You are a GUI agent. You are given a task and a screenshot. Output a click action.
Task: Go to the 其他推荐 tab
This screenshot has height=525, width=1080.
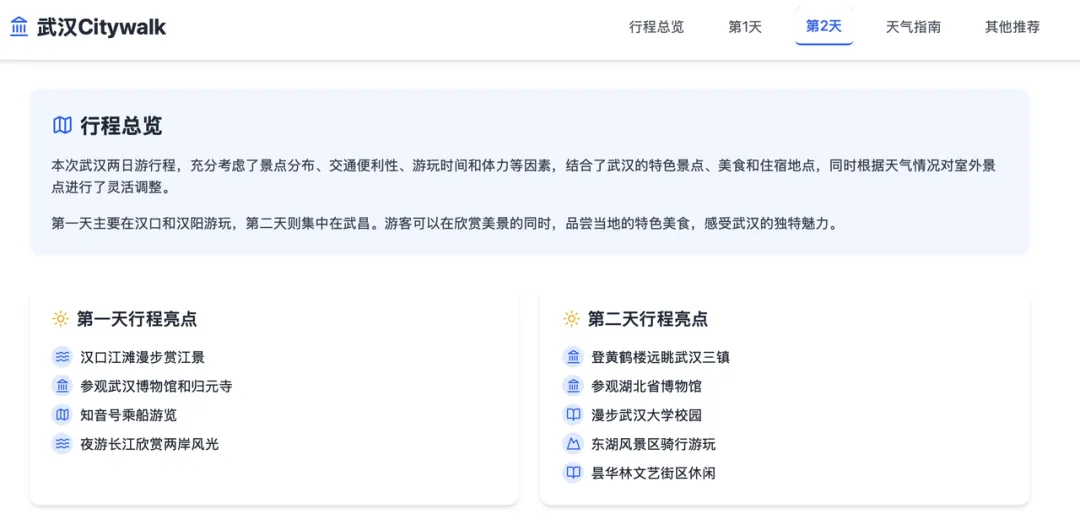[1012, 28]
